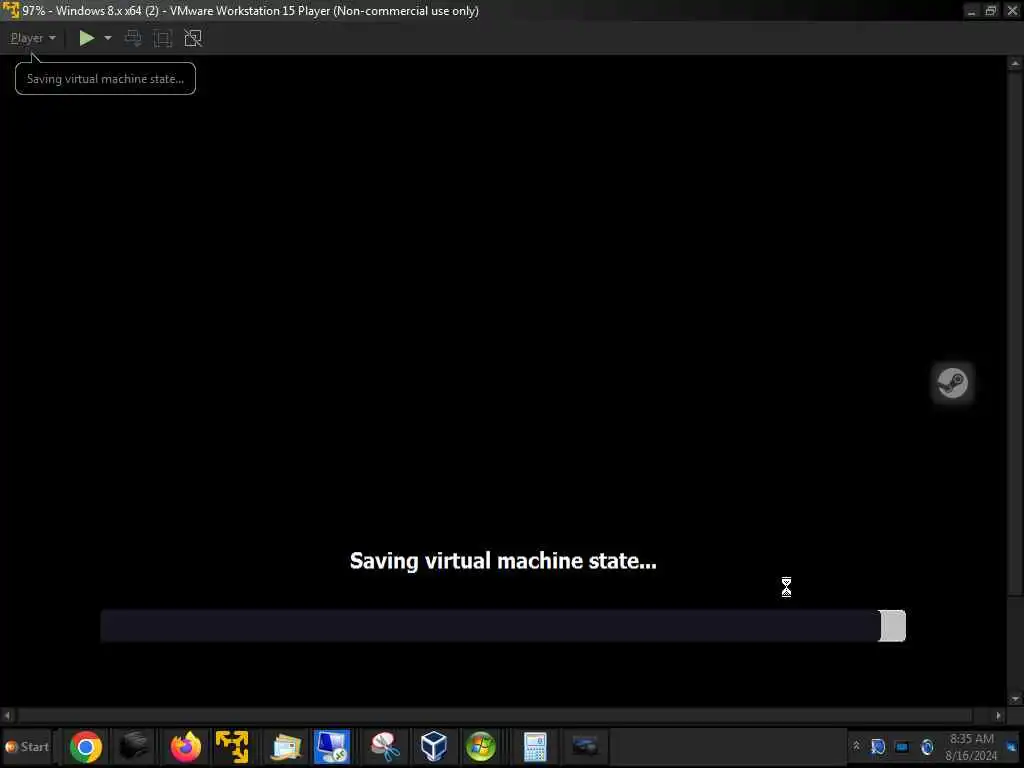Image resolution: width=1024 pixels, height=768 pixels.
Task: Click the monitor tray icon
Action: coord(902,746)
